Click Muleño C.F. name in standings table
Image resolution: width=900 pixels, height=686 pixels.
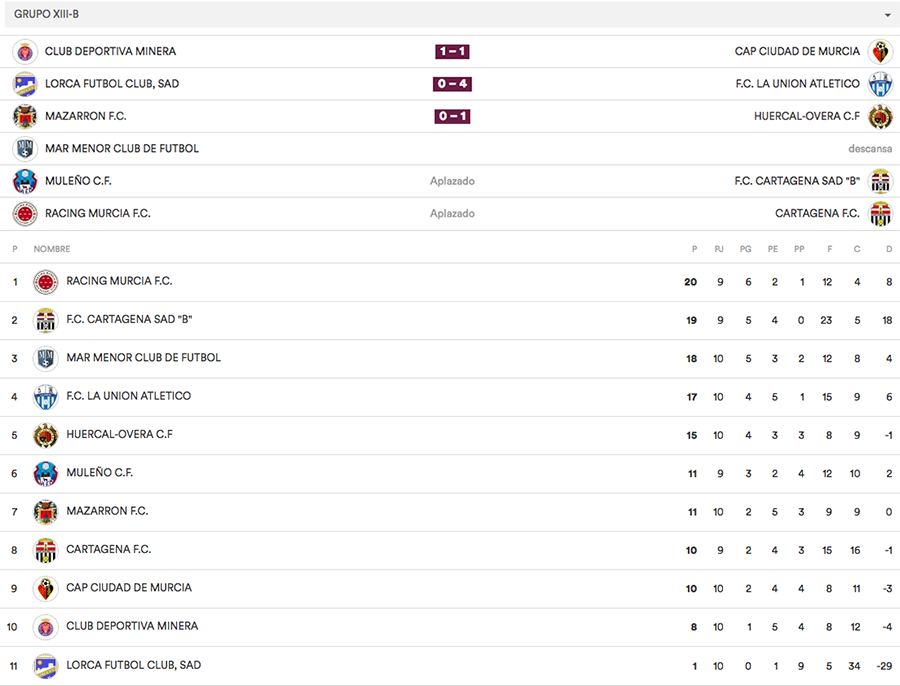[99, 473]
